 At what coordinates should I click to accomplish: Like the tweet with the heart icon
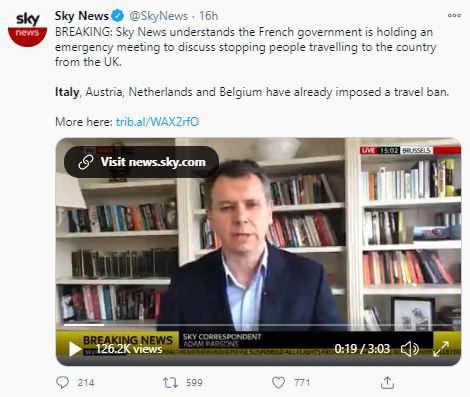(x=278, y=382)
